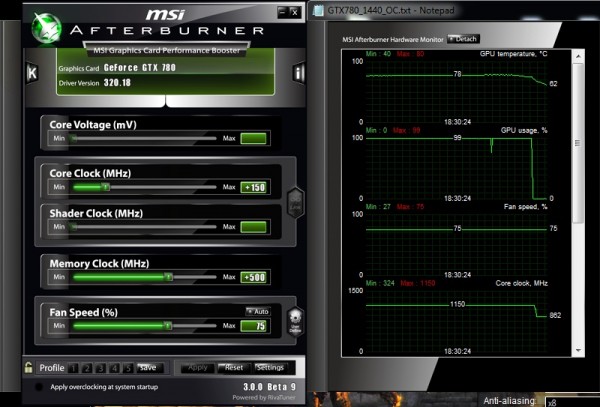
Task: Detach the hardware monitor window
Action: [x=463, y=39]
